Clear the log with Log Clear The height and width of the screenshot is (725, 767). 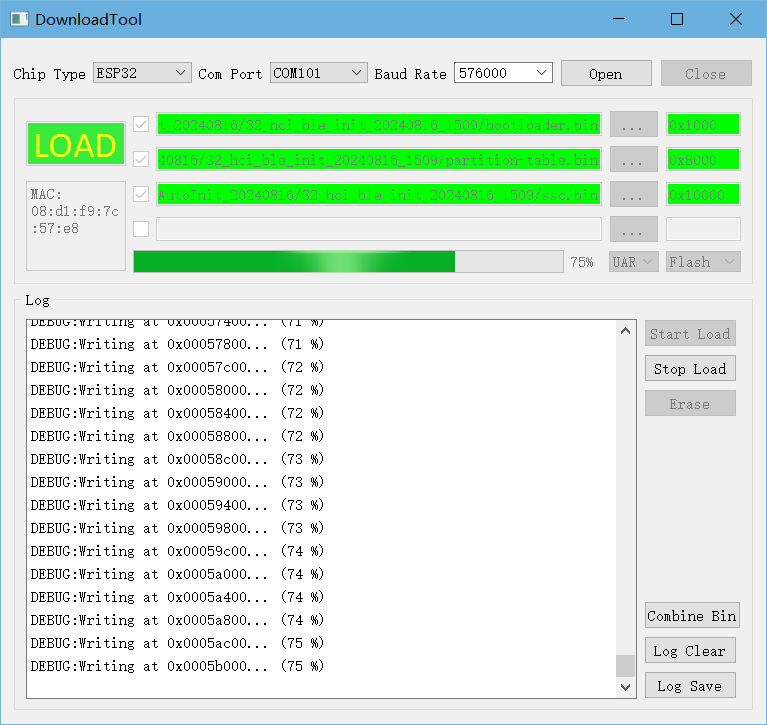(689, 651)
